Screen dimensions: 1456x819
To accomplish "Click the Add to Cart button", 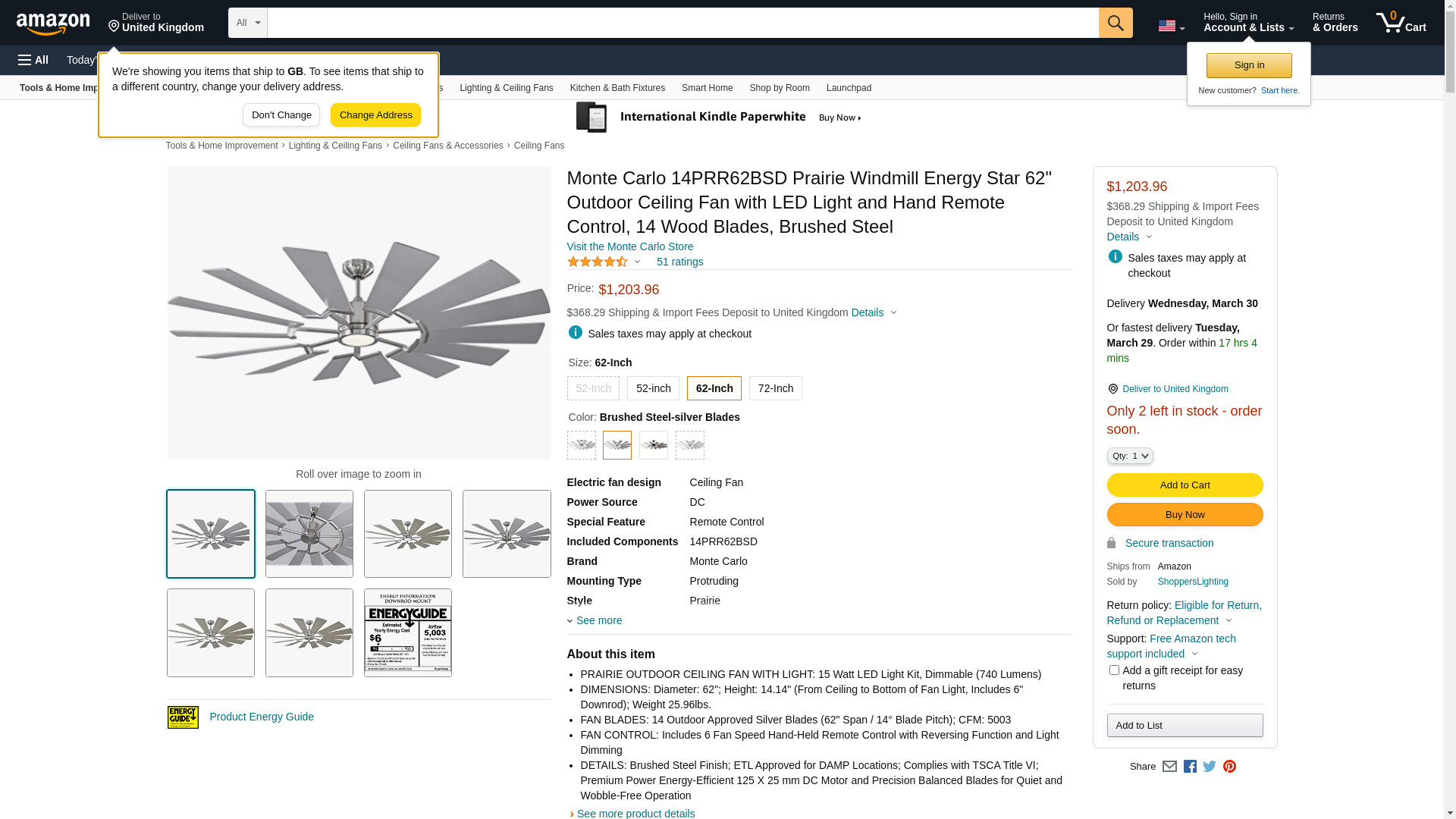I will [x=1185, y=485].
